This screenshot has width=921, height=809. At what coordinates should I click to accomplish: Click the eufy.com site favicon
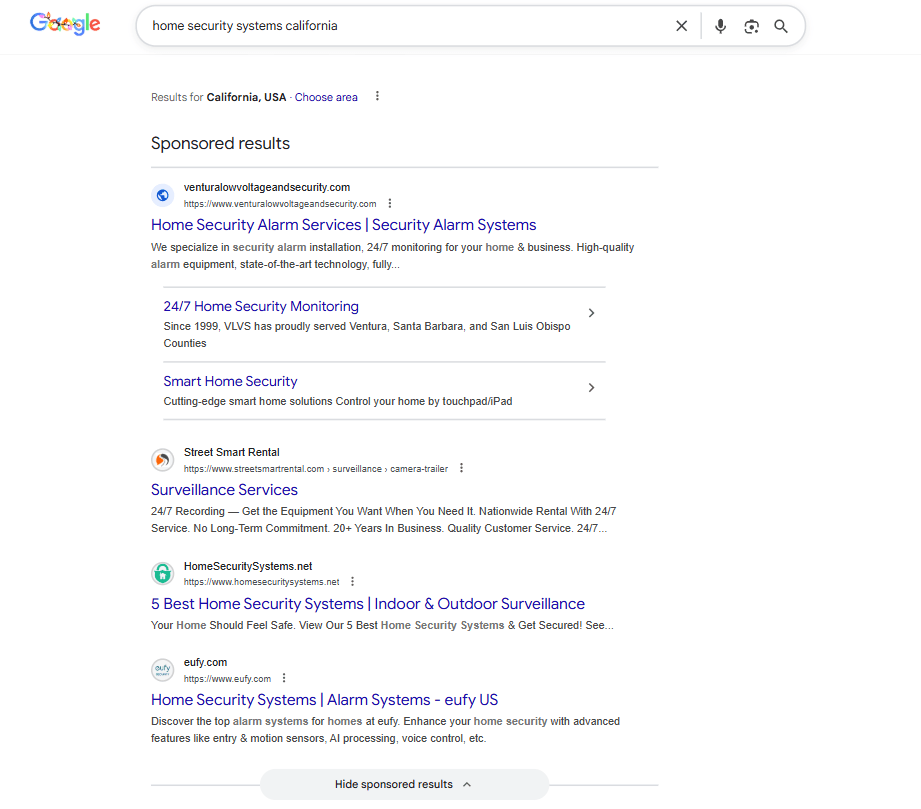162,669
